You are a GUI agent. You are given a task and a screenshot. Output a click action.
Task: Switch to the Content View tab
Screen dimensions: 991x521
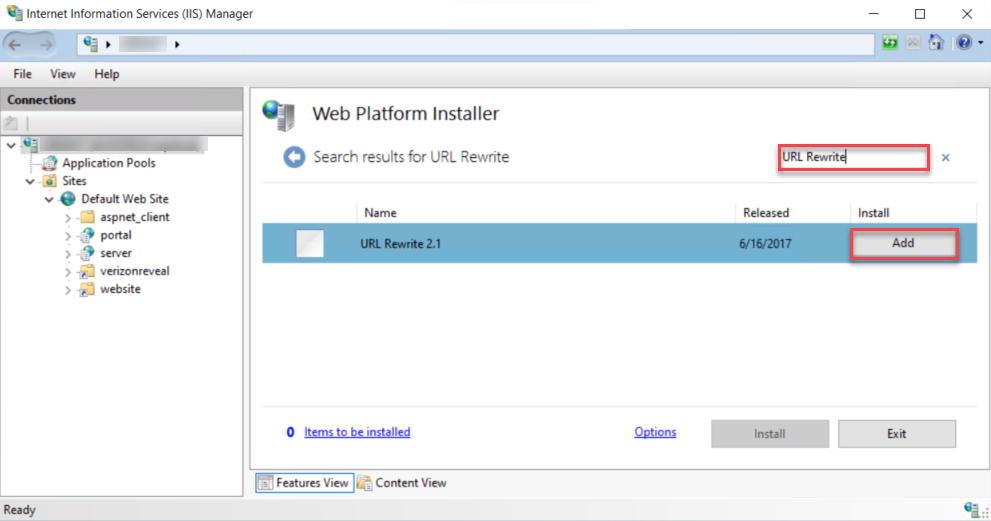[402, 483]
